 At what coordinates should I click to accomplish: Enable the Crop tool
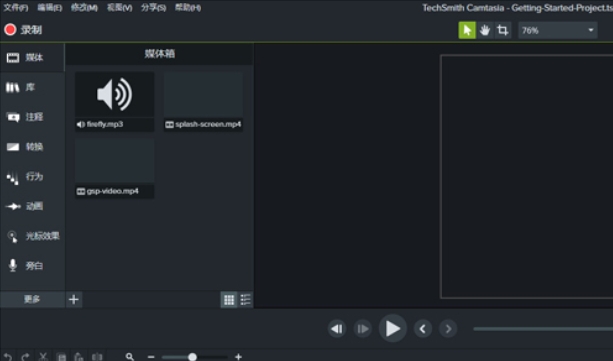click(502, 31)
